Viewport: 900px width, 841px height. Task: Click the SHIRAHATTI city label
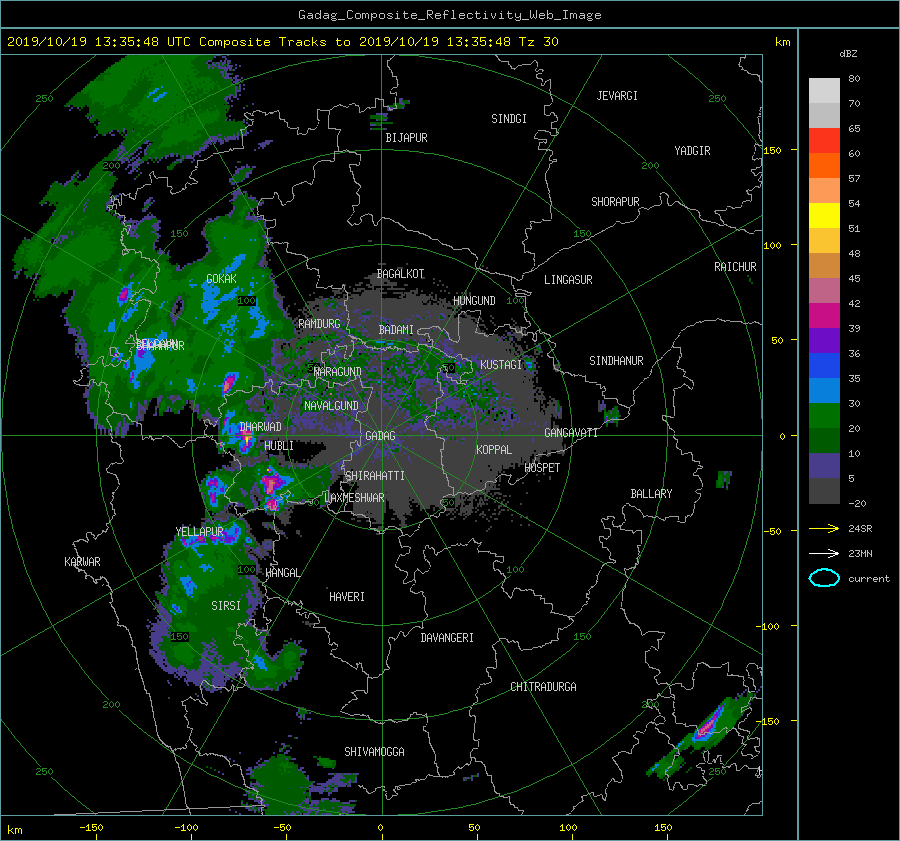(x=375, y=476)
